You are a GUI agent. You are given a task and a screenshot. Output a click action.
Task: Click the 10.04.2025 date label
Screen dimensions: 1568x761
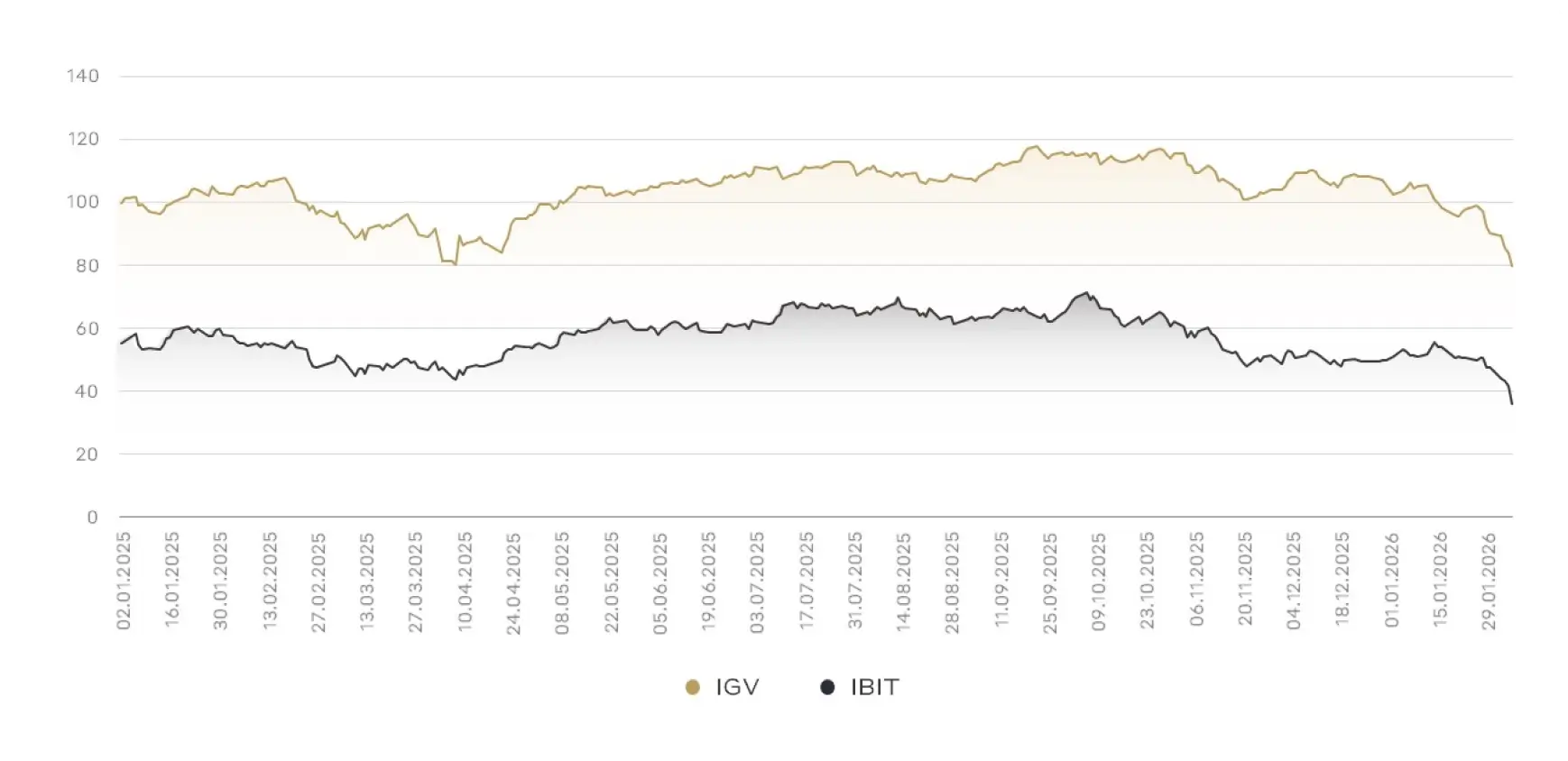(466, 582)
